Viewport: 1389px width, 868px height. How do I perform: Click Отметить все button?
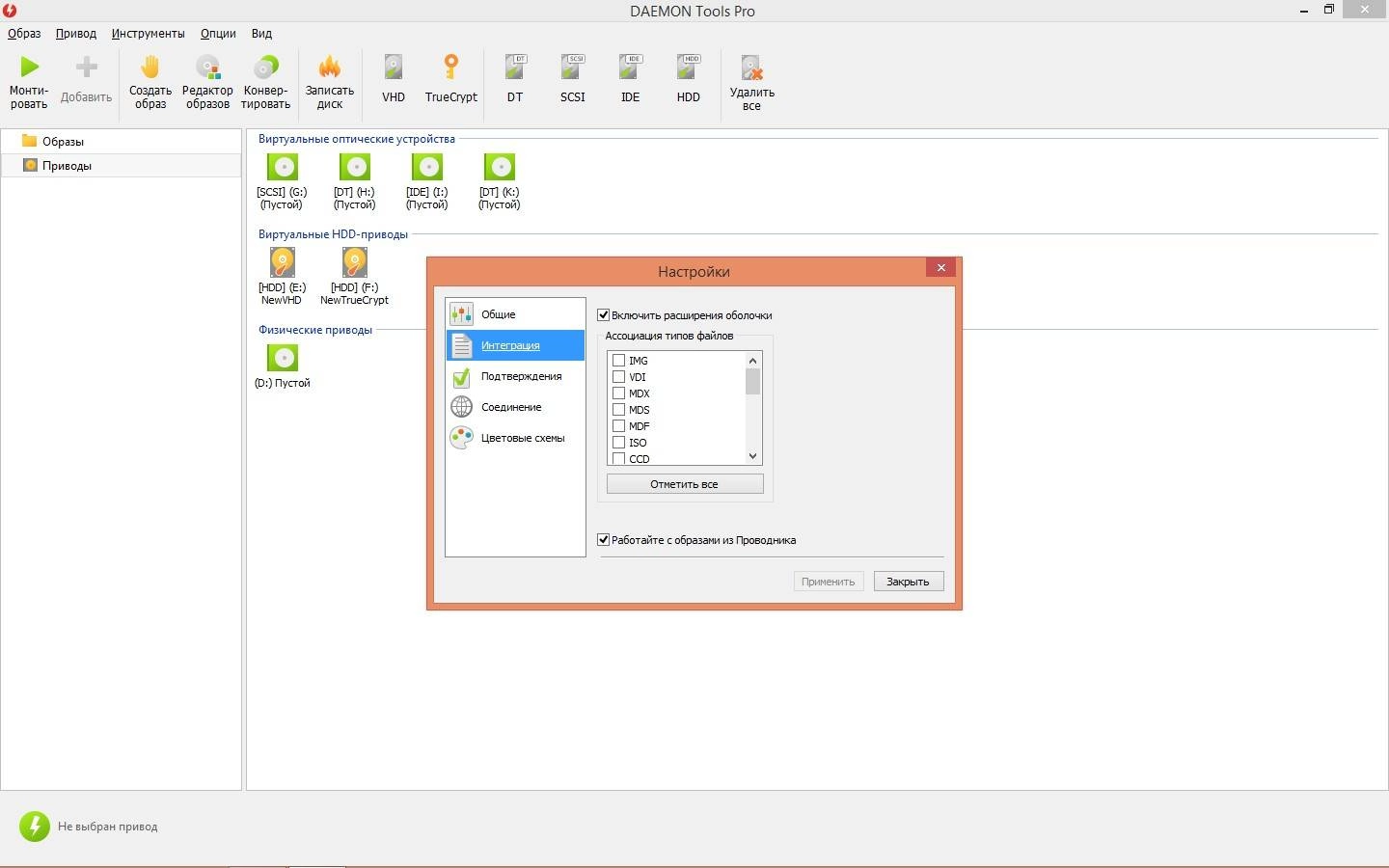point(685,484)
